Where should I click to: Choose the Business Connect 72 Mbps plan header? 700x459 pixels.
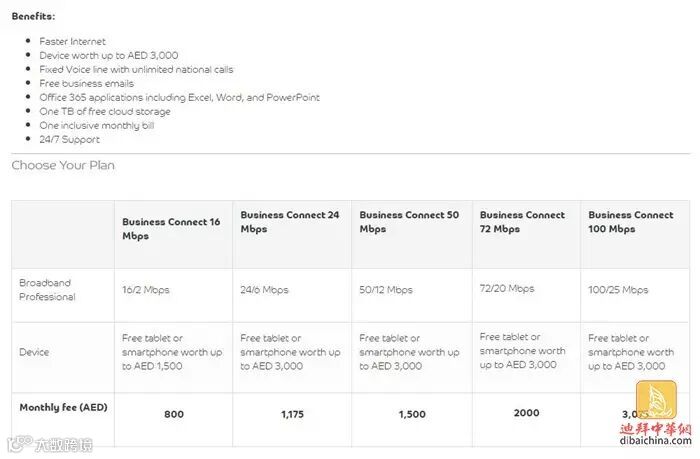[522, 221]
